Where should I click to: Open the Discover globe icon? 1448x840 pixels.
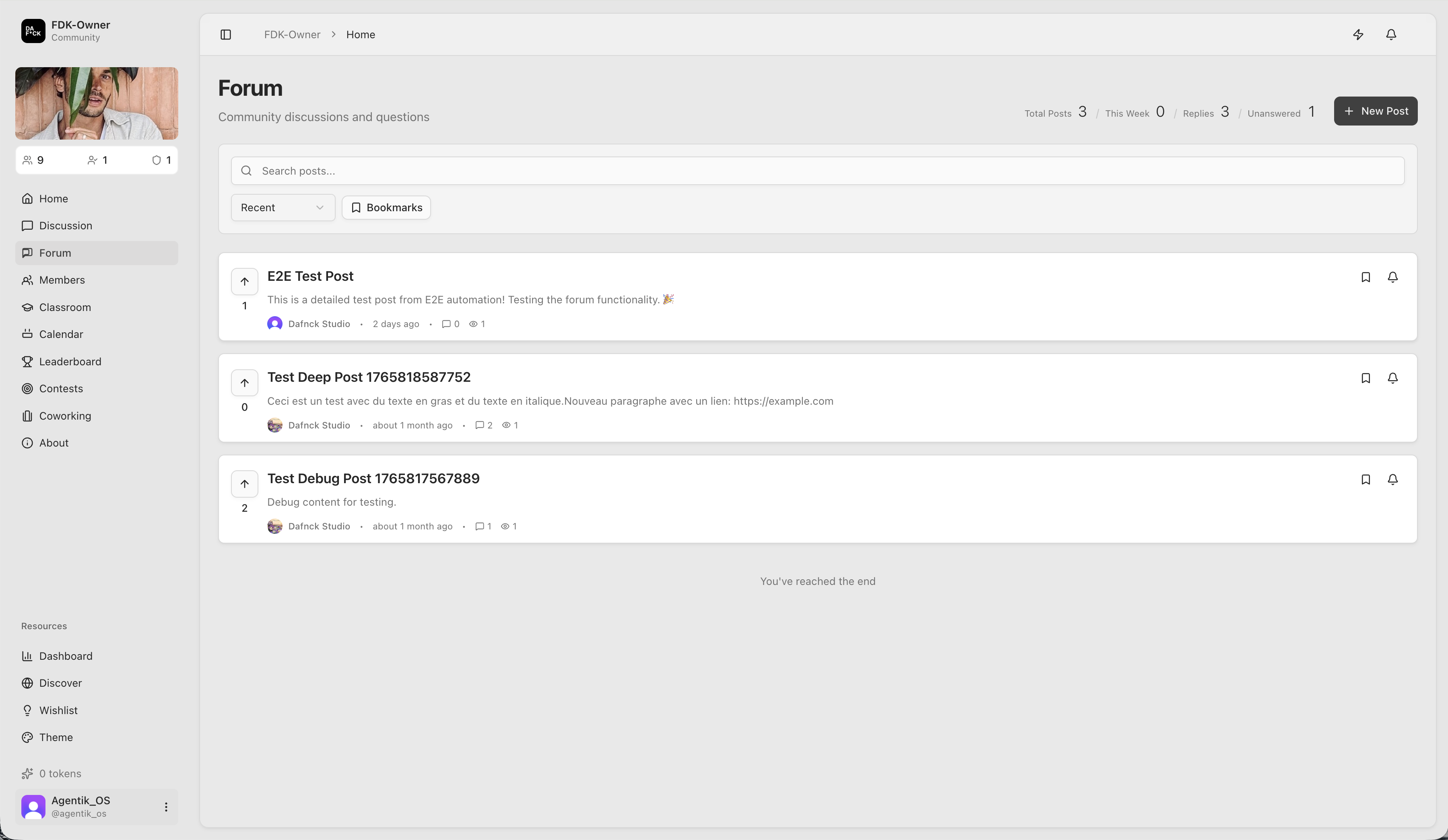(x=28, y=683)
